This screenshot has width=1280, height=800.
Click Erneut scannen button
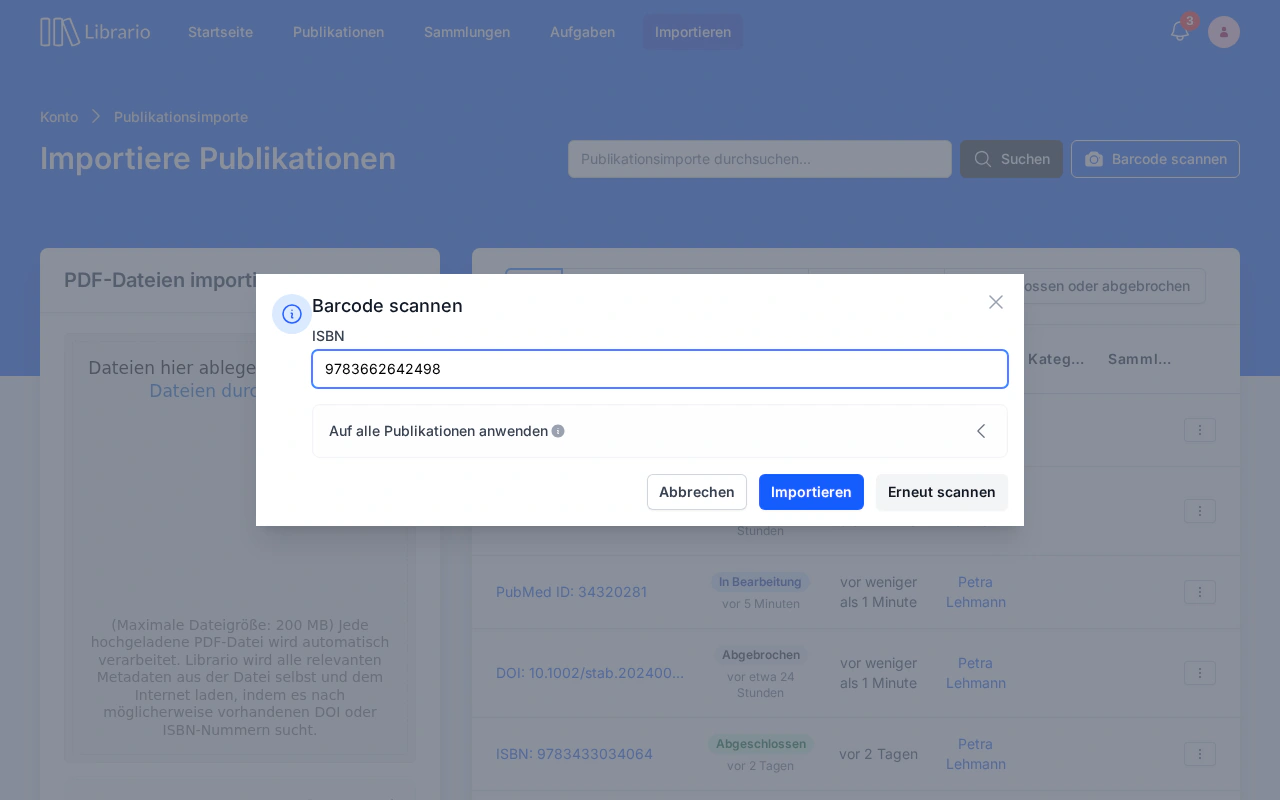click(x=942, y=492)
